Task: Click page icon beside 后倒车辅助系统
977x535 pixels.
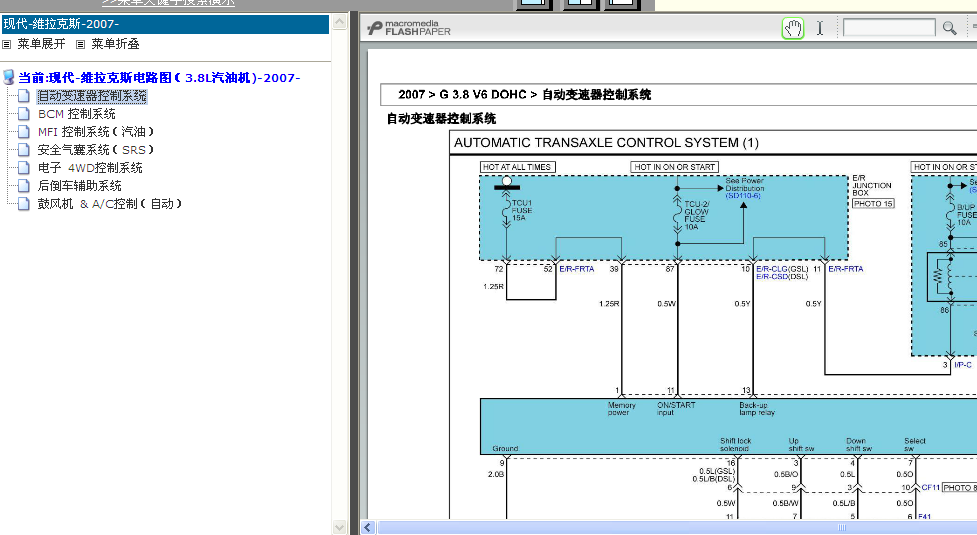Action: [24, 186]
